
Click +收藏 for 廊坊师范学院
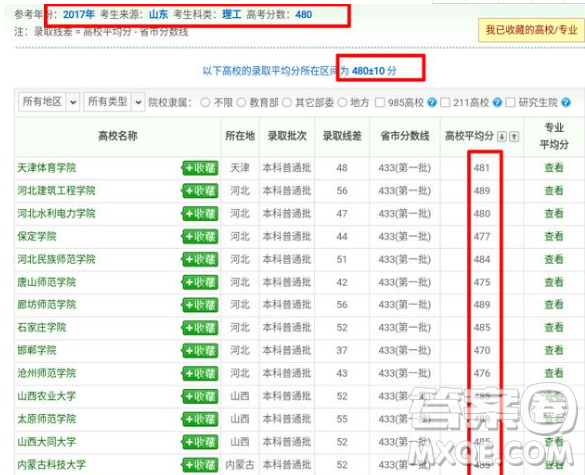[200, 305]
